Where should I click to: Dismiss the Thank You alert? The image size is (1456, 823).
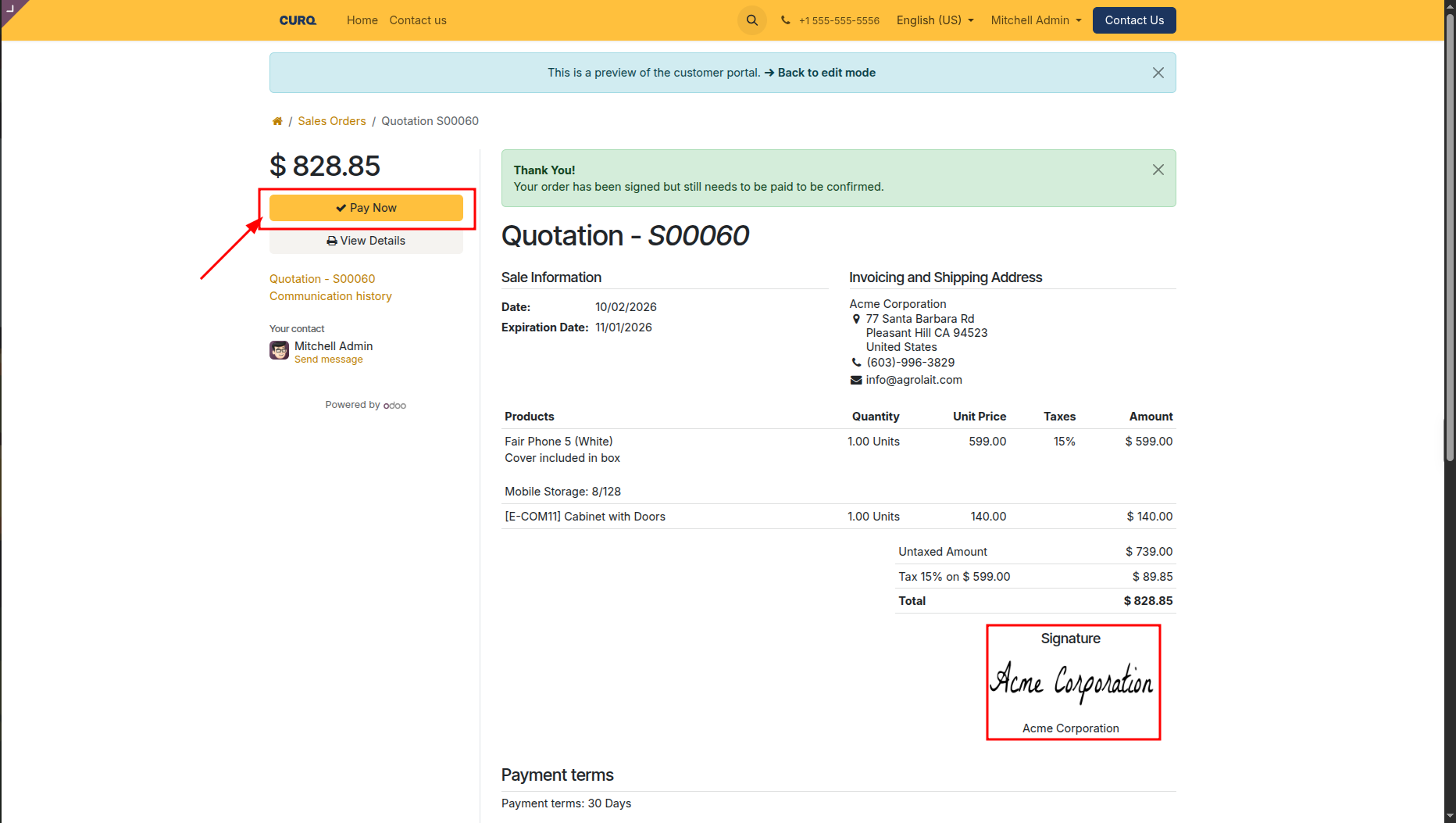tap(1158, 170)
